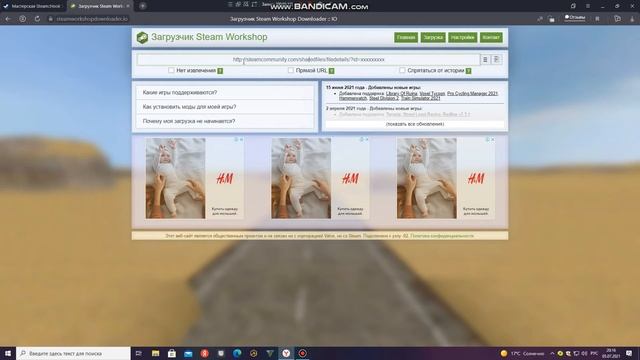The width and height of the screenshot is (640, 360).
Task: Click the third H&M ad thumbnail
Action: tap(427, 178)
